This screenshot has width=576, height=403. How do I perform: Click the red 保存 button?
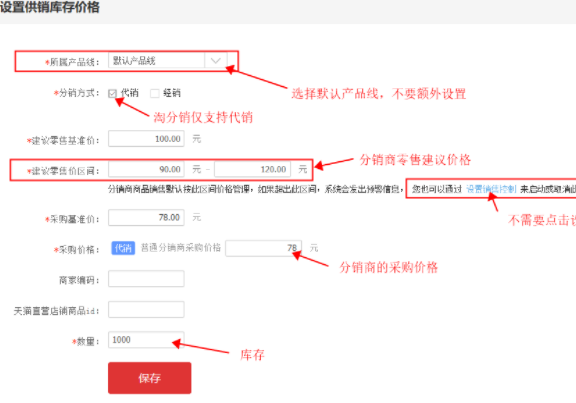[x=150, y=378]
